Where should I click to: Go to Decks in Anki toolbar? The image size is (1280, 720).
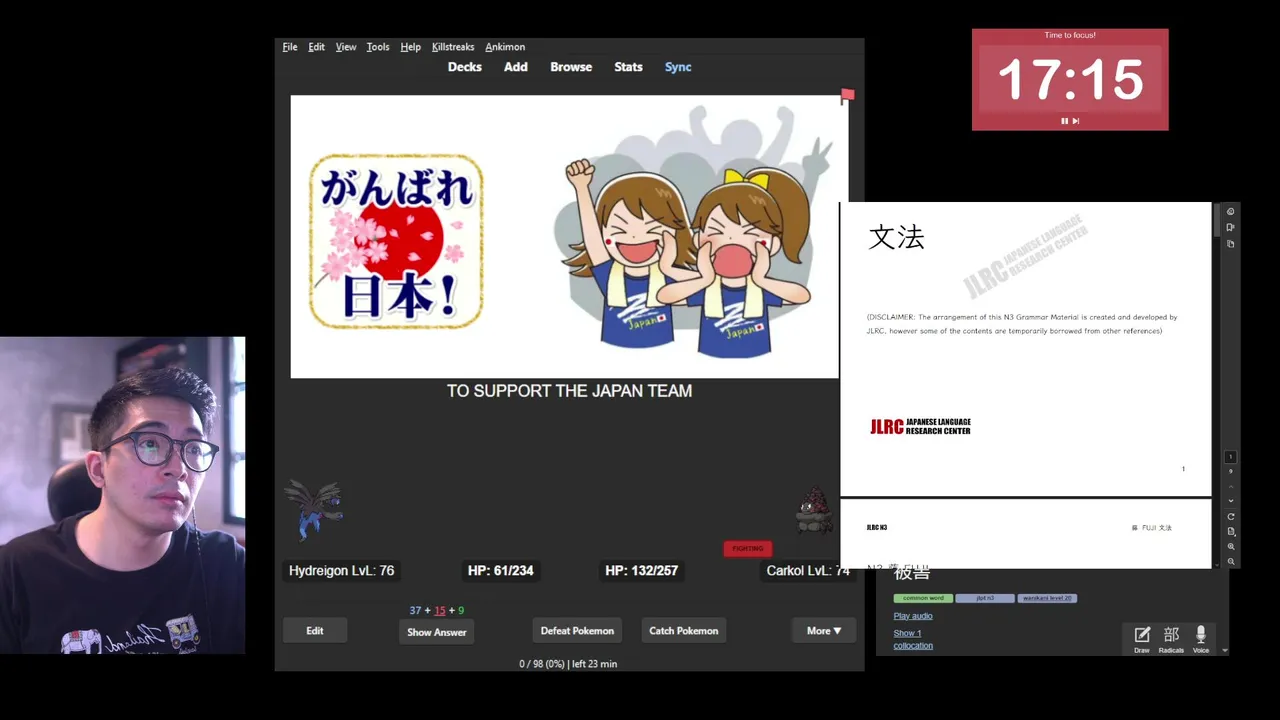click(465, 67)
